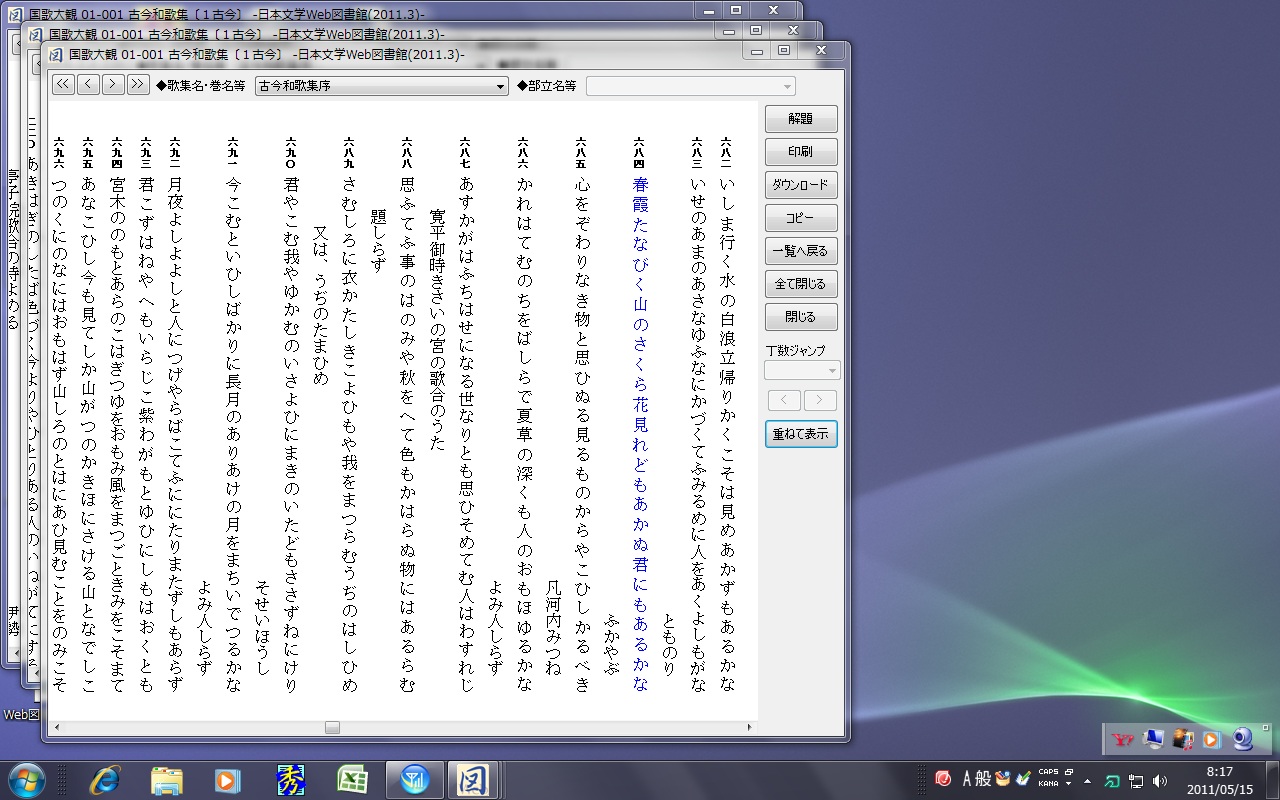Viewport: 1280px width, 800px height.
Task: Open the 歌集名・巻名等 dropdown showing 古今和歌集序
Action: pyautogui.click(x=382, y=86)
